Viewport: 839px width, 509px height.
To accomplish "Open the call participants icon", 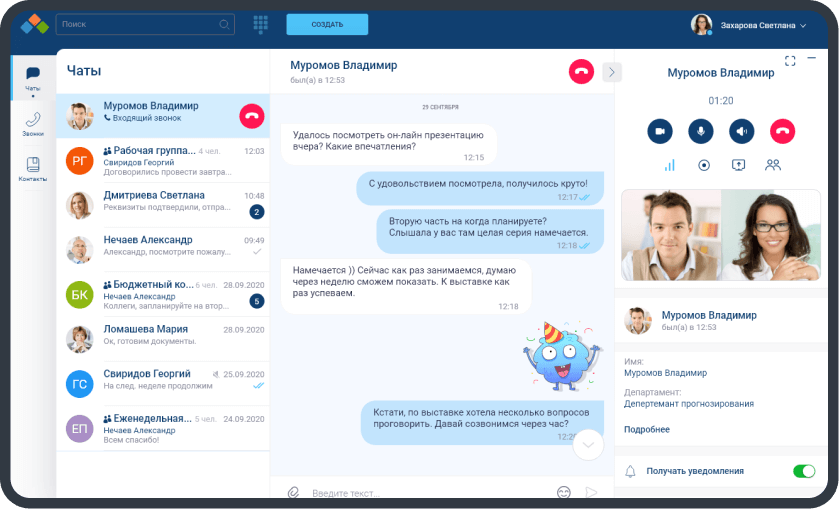I will point(772,165).
